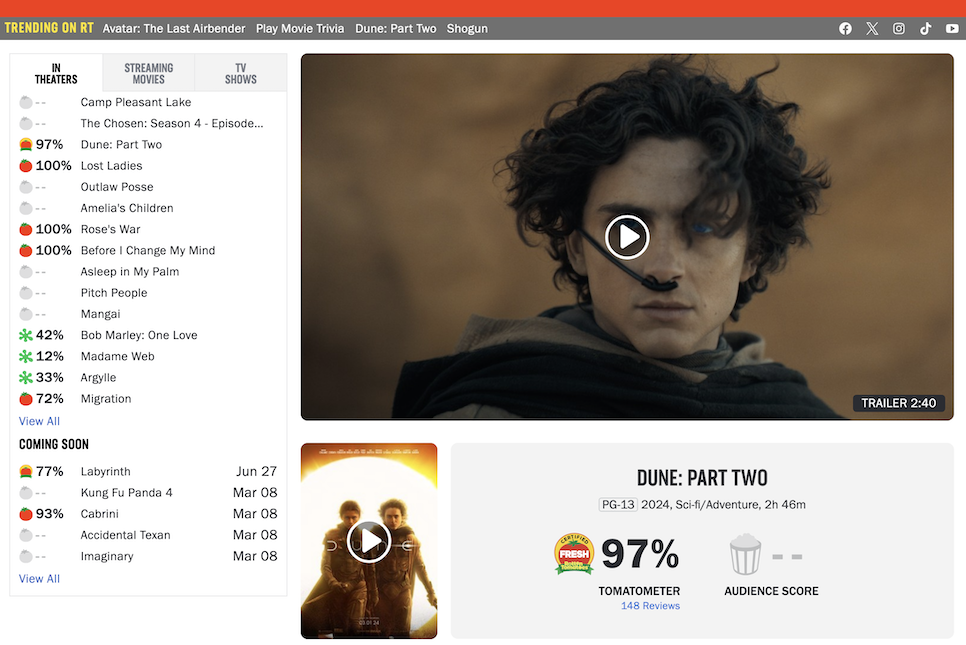Click the tomato icon next to Lost Ladies

pyautogui.click(x=25, y=166)
